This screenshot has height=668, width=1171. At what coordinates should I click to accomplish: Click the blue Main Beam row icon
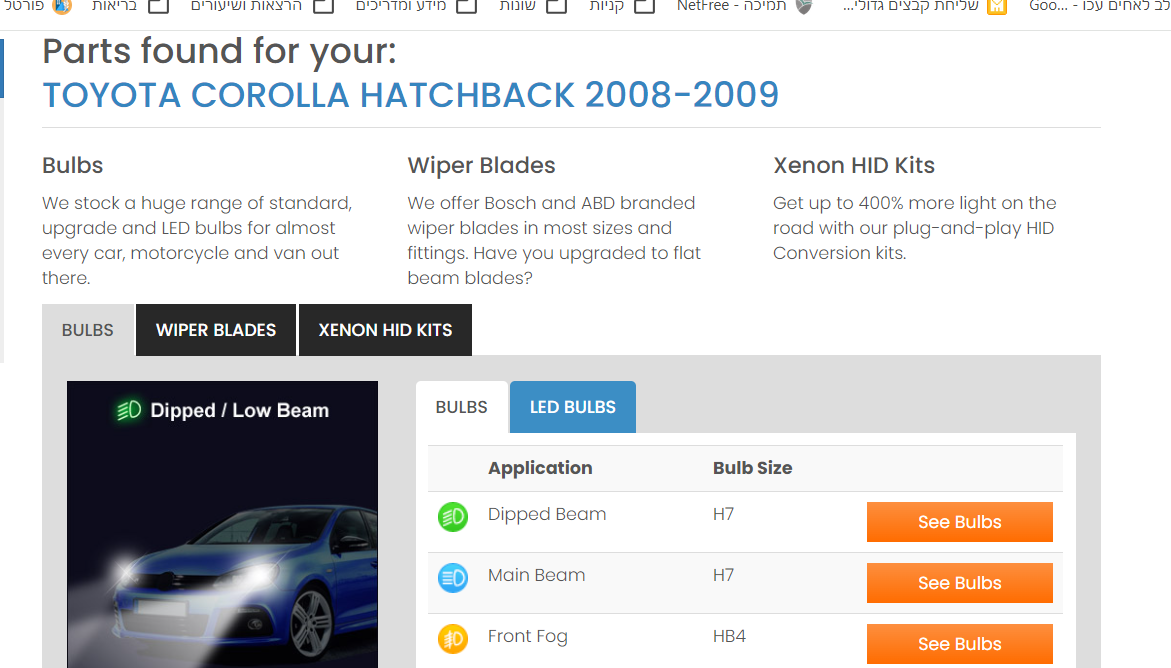(x=453, y=578)
